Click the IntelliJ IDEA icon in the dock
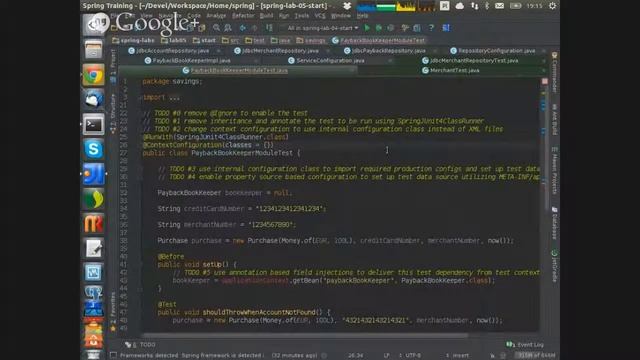This screenshot has height=360, width=640. 93,174
